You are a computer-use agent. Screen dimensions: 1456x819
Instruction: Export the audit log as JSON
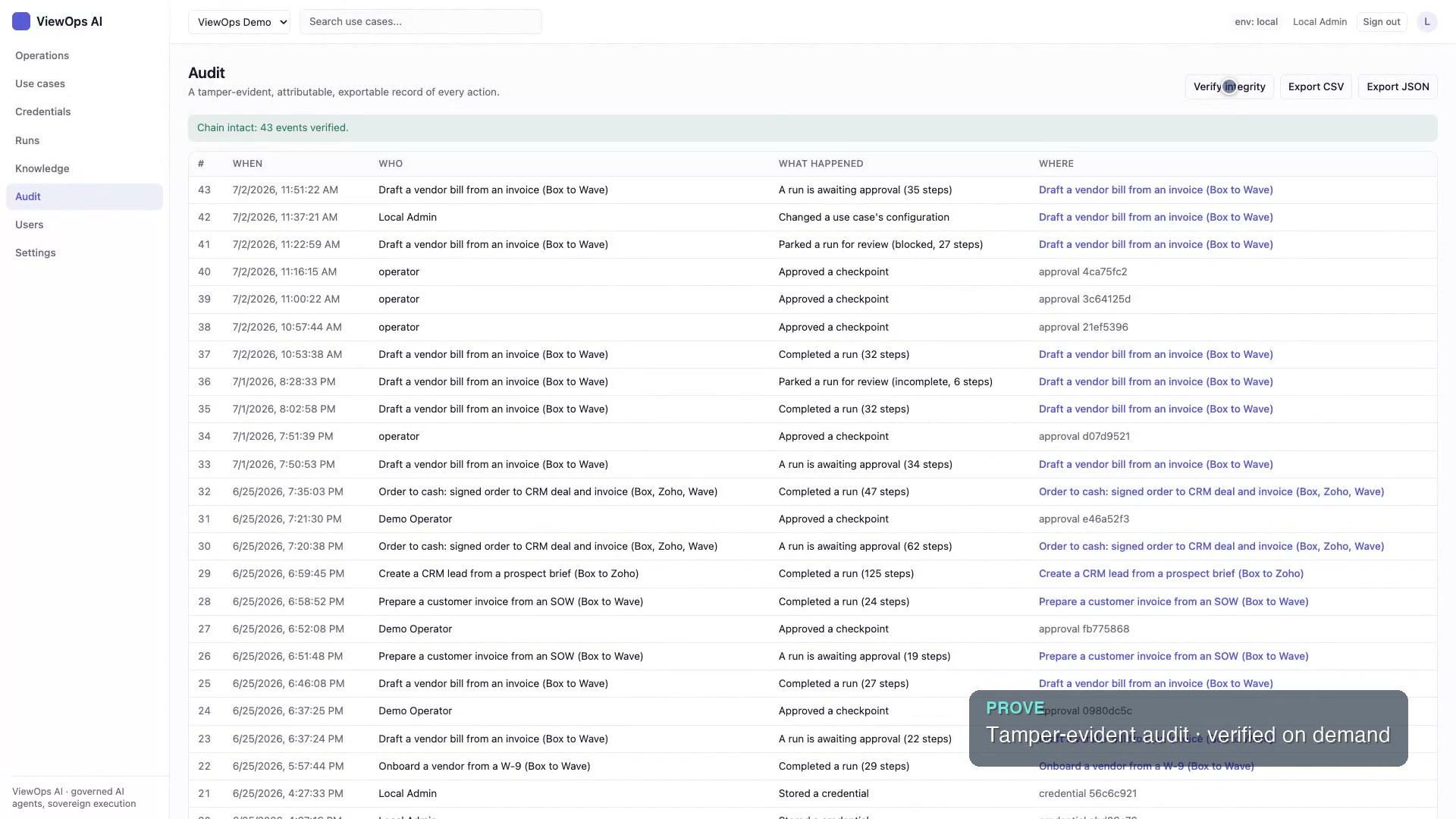point(1398,86)
